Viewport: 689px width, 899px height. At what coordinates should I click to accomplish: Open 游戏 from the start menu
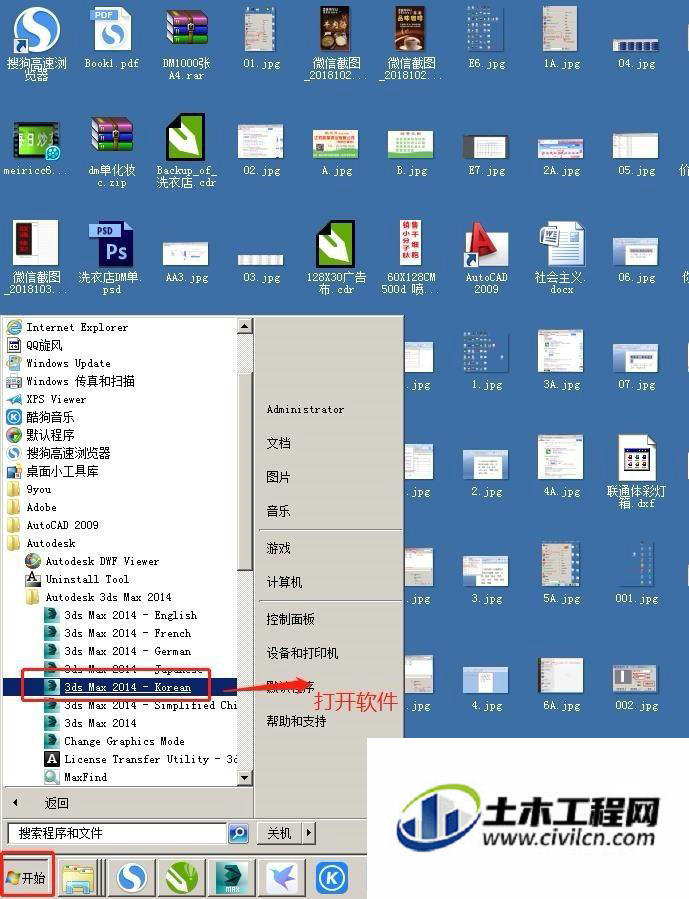click(x=279, y=549)
